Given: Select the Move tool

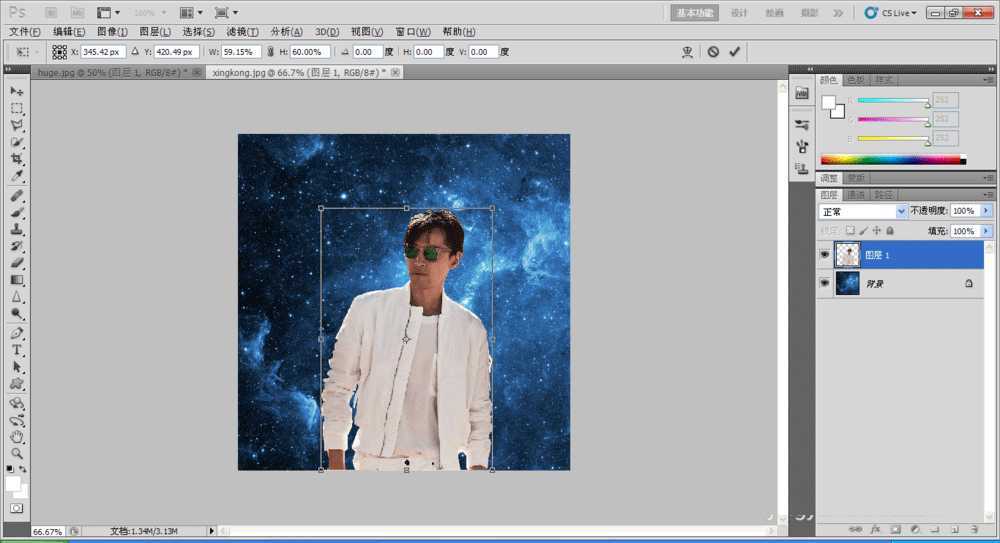Looking at the screenshot, I should [17, 91].
